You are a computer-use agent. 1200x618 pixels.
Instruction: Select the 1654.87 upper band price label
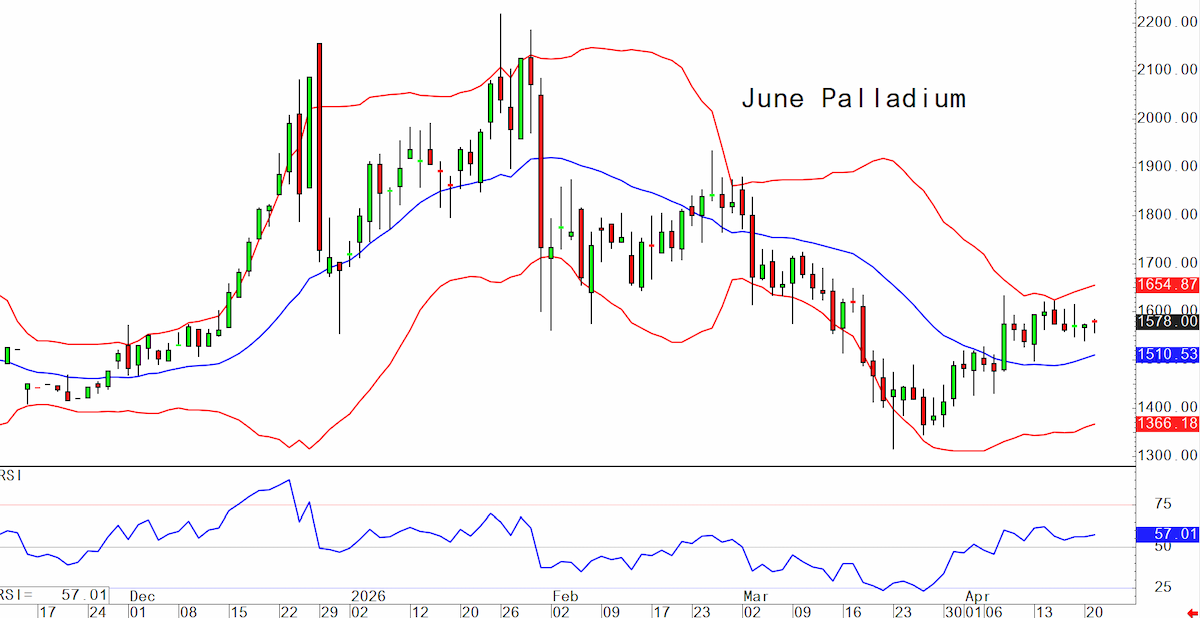click(x=1167, y=285)
